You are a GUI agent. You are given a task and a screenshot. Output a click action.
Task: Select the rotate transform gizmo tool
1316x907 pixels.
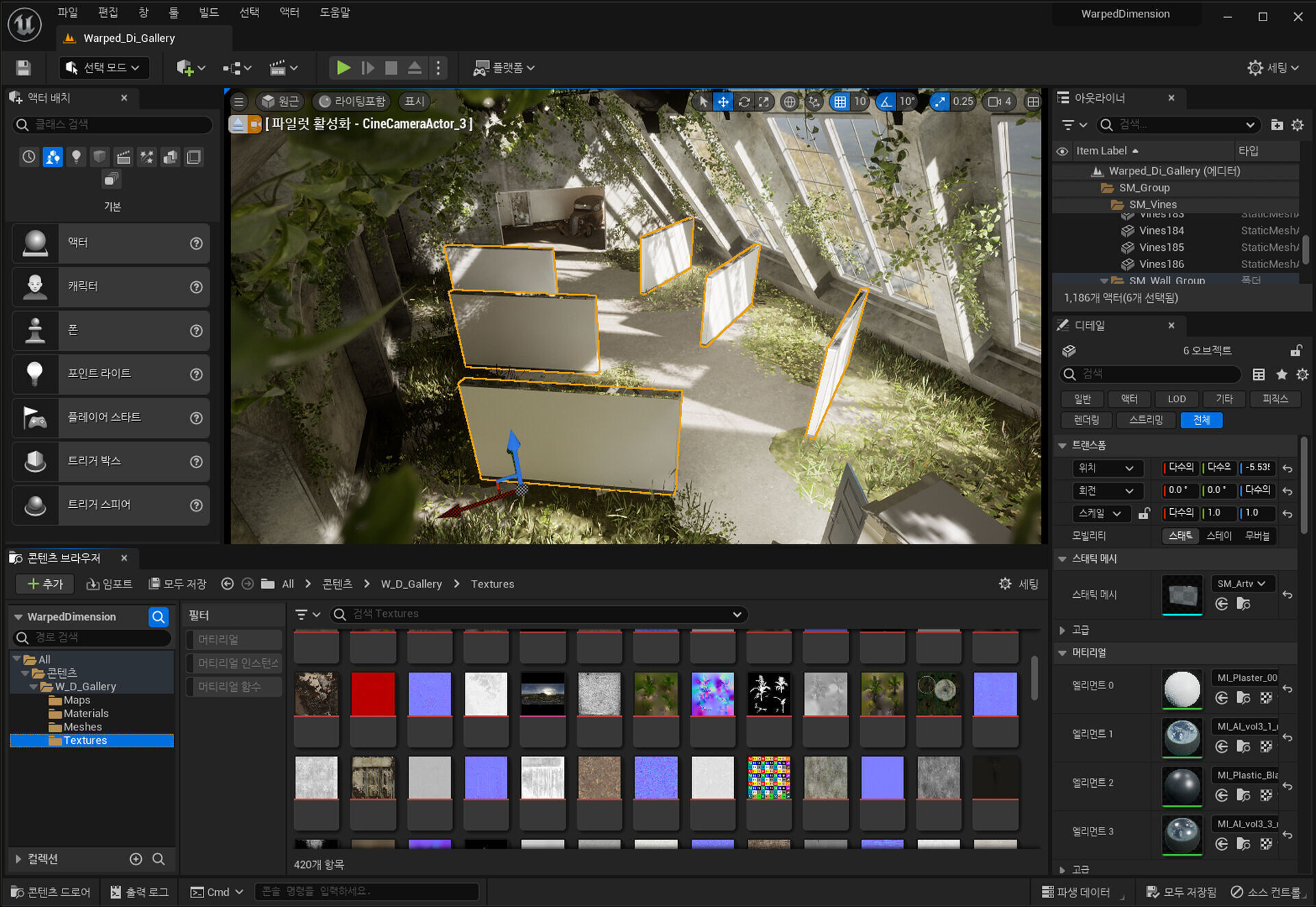coord(744,102)
